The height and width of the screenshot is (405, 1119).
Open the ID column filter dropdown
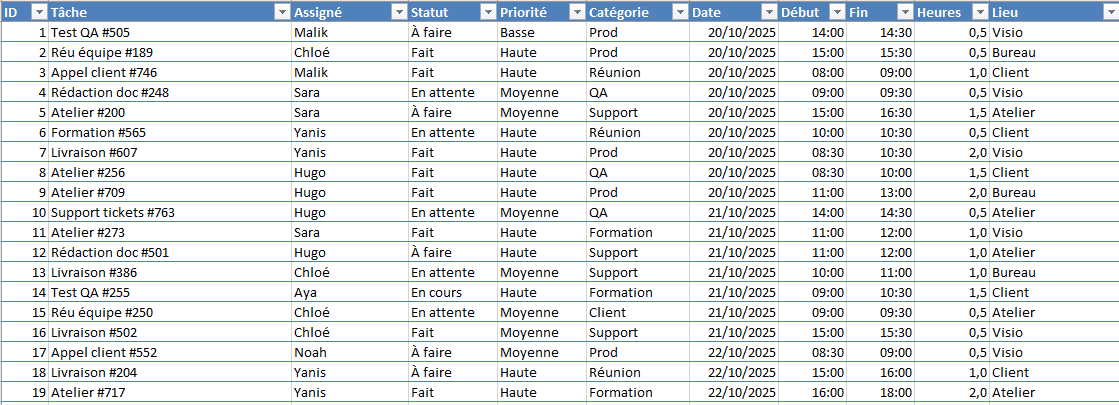click(x=39, y=12)
